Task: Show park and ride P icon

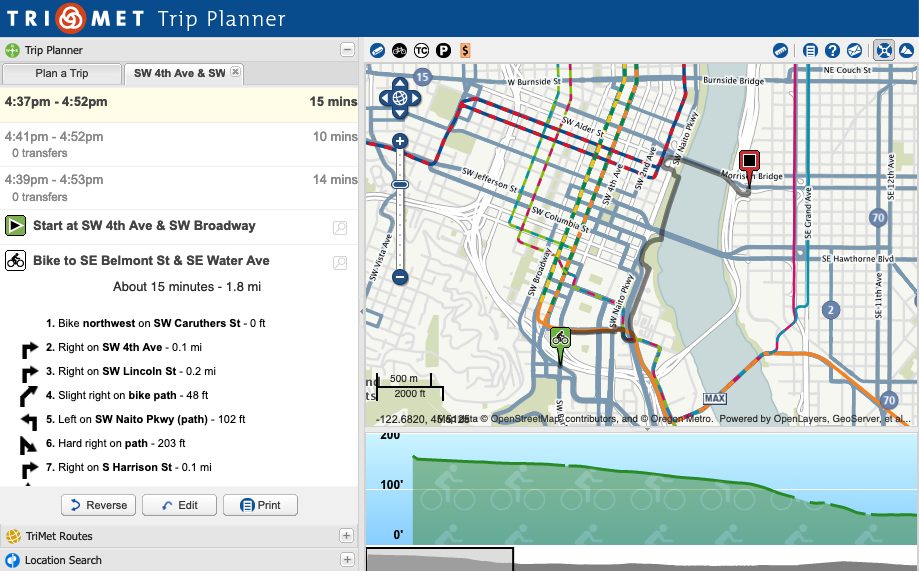Action: (x=443, y=50)
